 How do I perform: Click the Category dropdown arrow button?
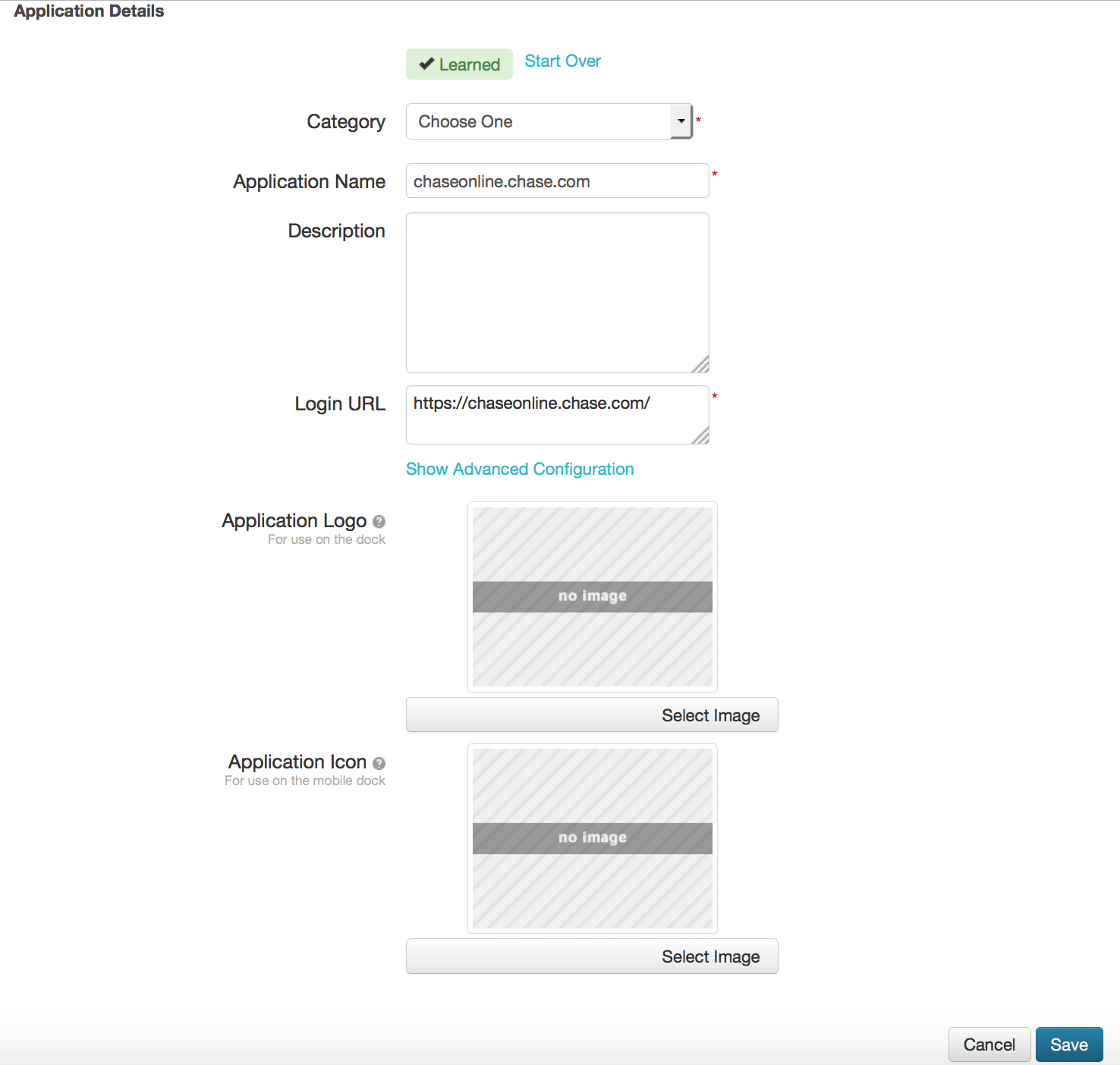pyautogui.click(x=681, y=121)
